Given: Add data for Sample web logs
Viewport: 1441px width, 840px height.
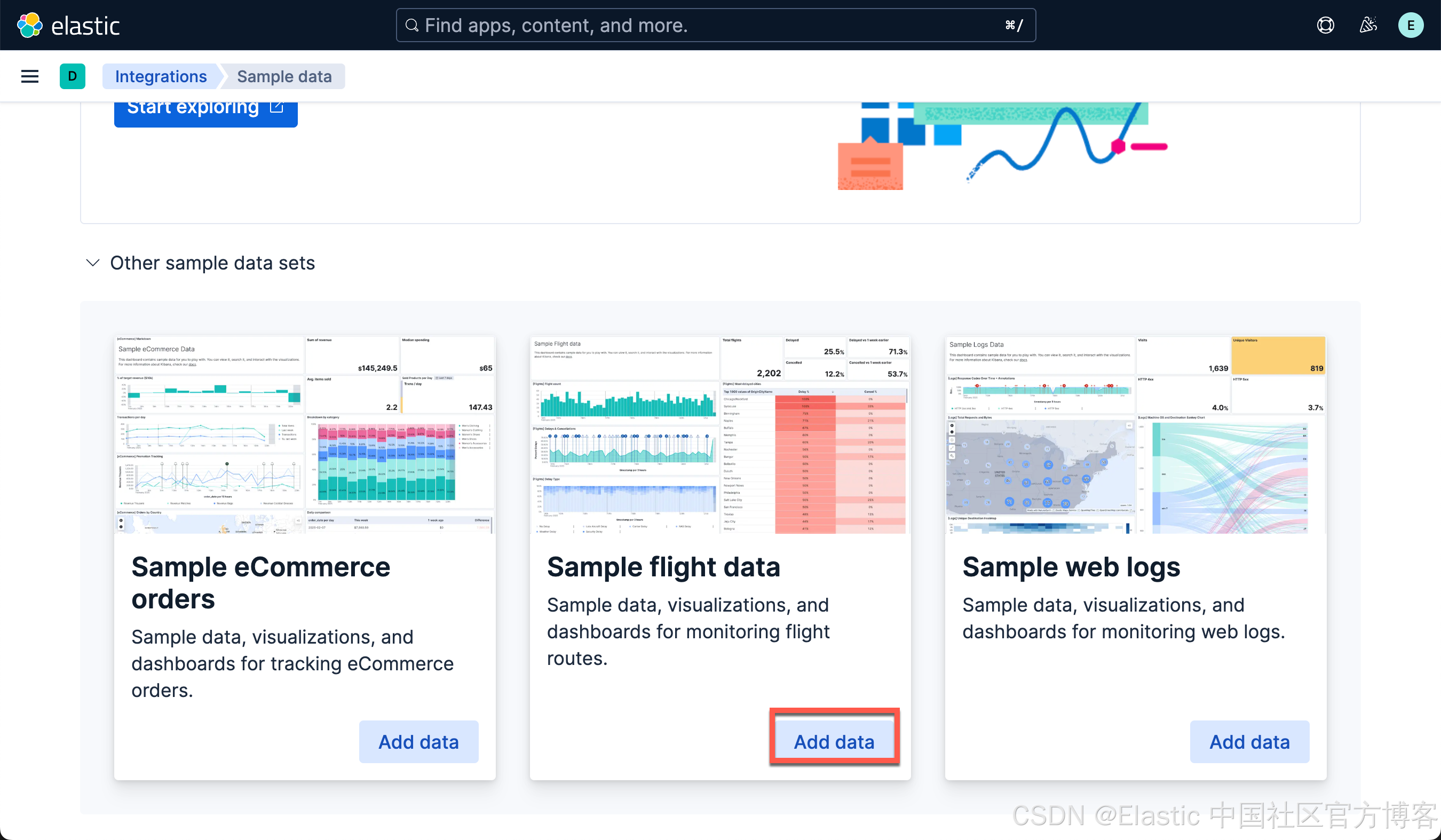Looking at the screenshot, I should [x=1249, y=742].
